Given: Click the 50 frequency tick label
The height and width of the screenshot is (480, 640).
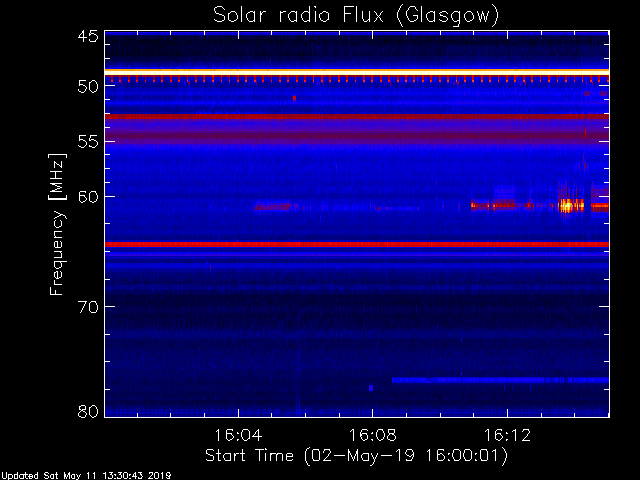Looking at the screenshot, I should (x=88, y=87).
